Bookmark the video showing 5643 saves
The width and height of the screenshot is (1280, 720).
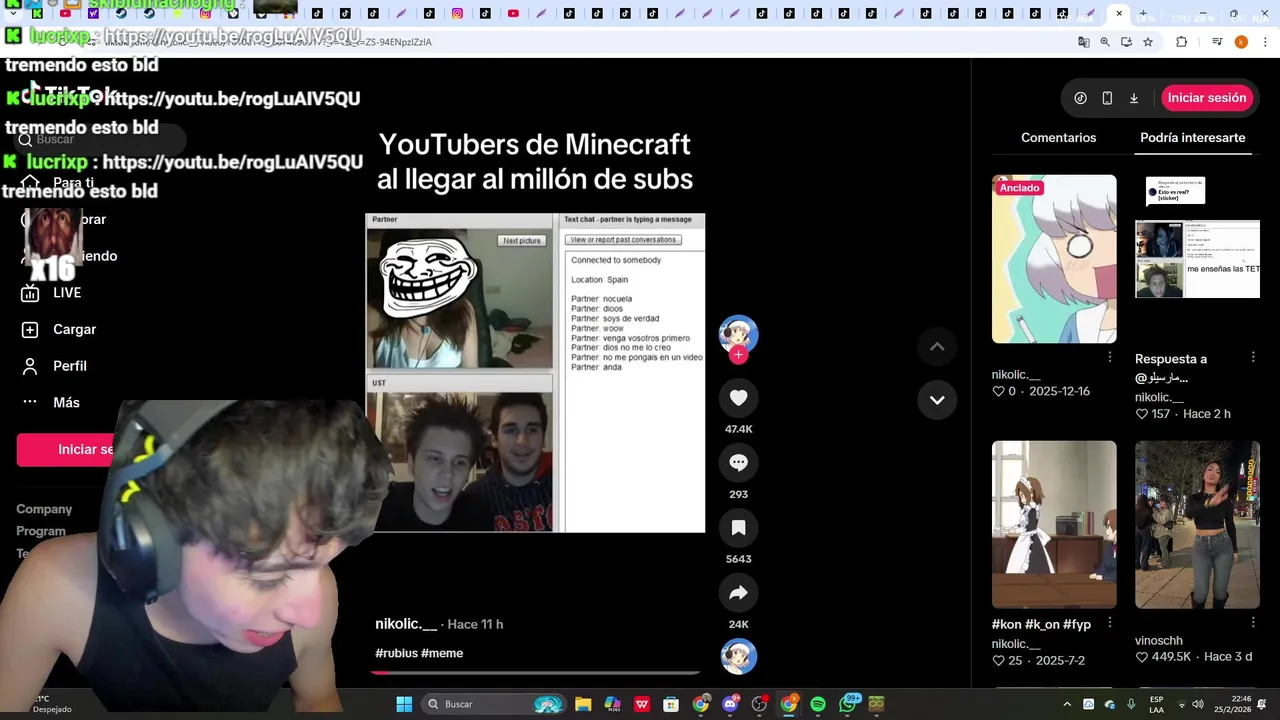(x=738, y=528)
